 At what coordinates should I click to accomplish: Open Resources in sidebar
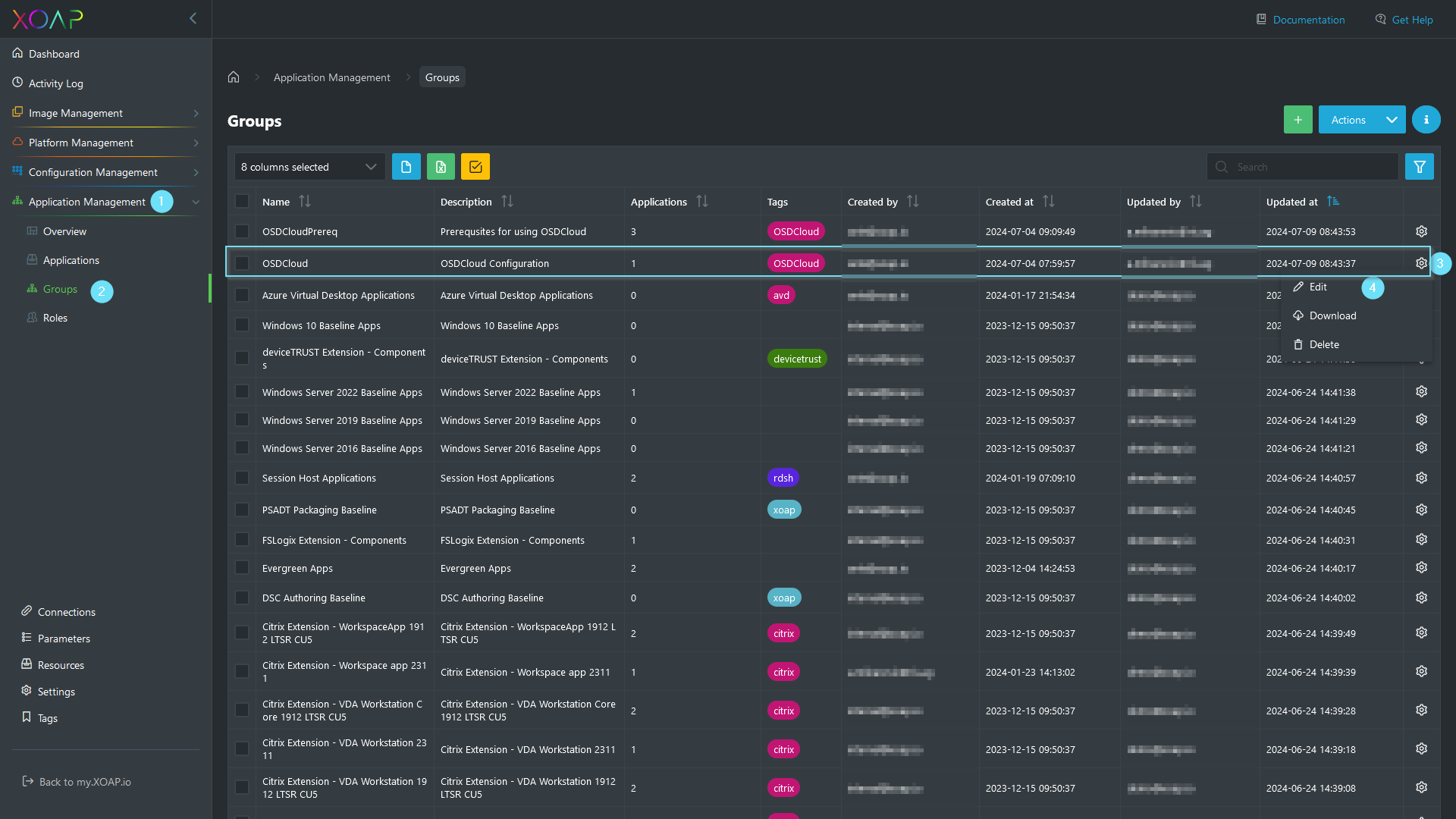pyautogui.click(x=53, y=665)
